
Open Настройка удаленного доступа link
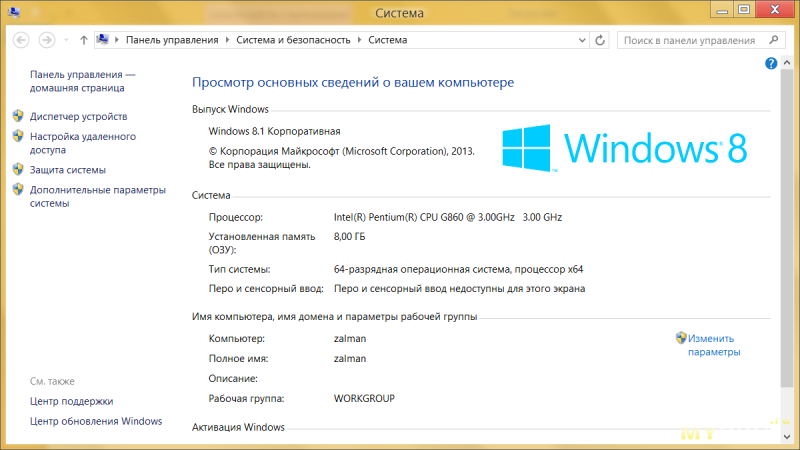click(x=83, y=143)
